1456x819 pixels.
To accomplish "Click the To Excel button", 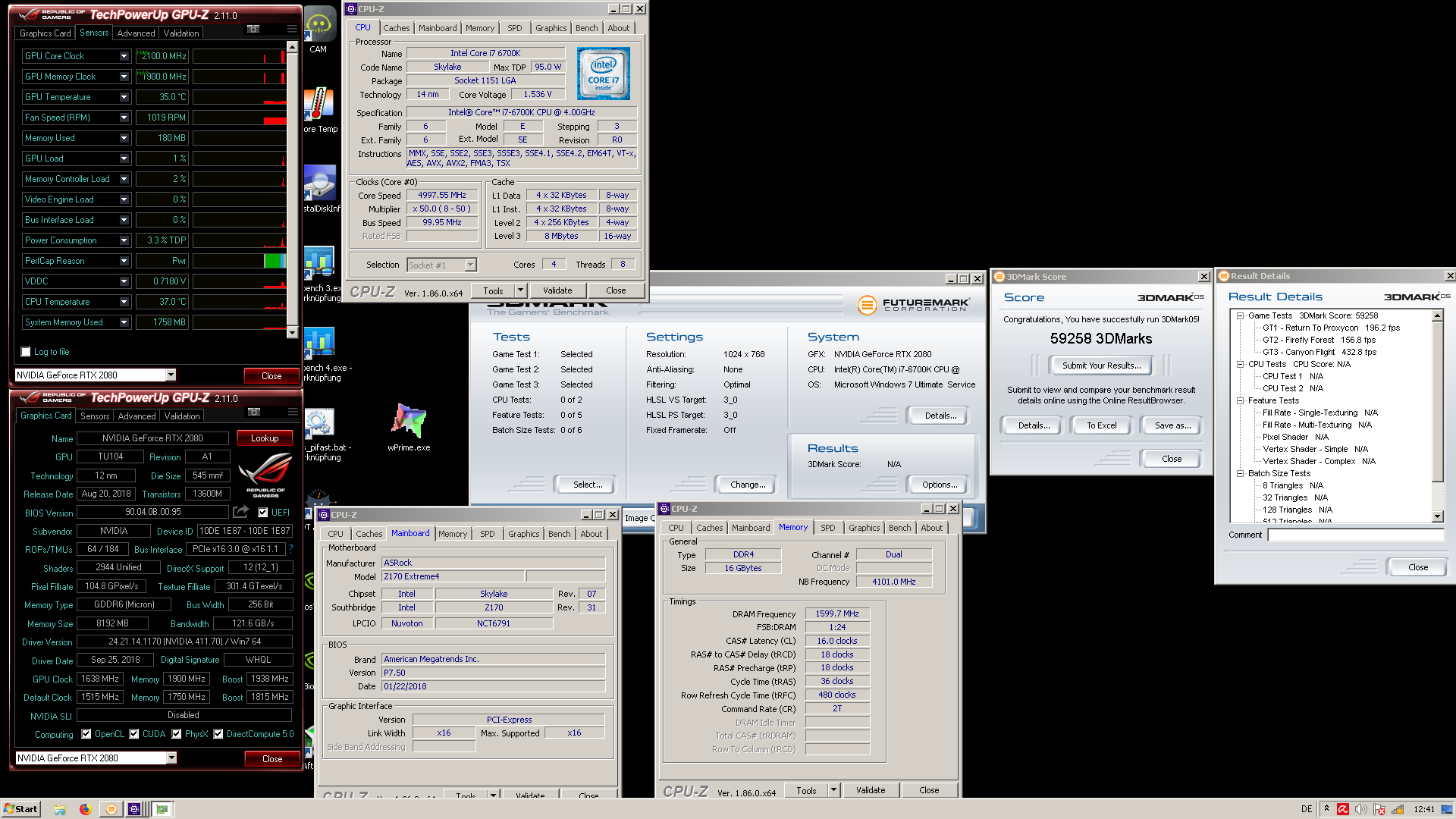I will [x=1101, y=425].
